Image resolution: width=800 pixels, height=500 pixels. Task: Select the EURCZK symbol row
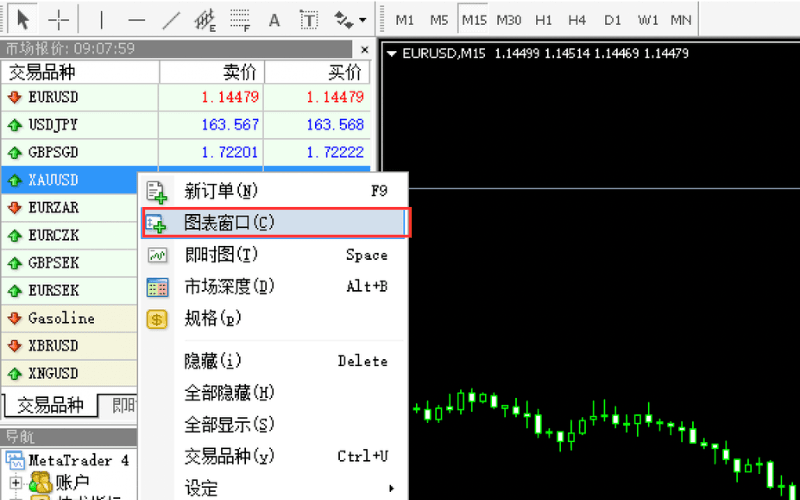(x=70, y=235)
